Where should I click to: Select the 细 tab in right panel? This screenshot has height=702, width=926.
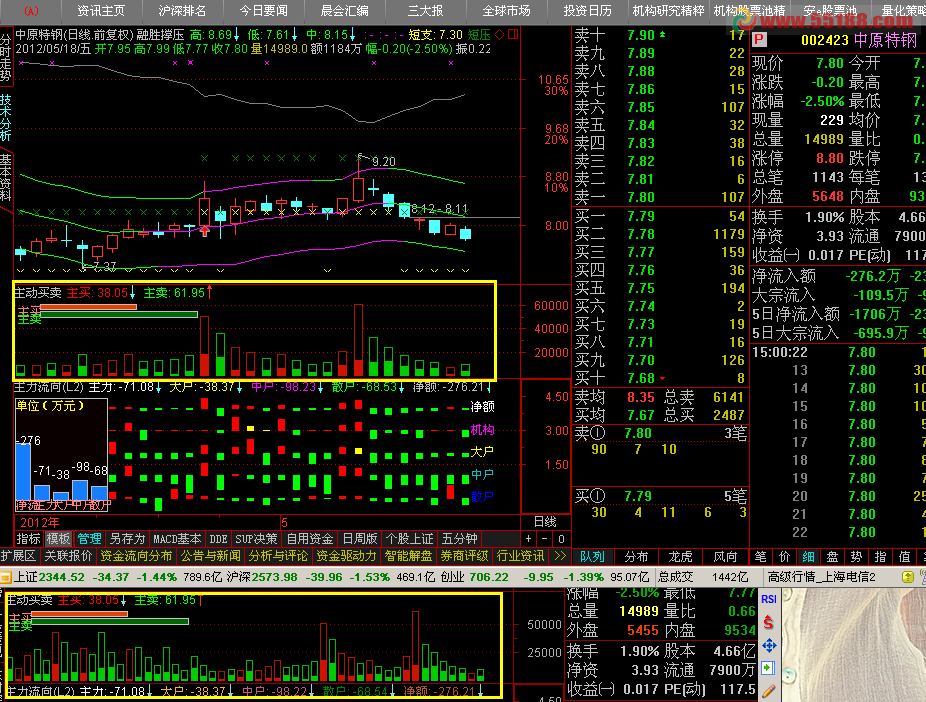point(808,556)
